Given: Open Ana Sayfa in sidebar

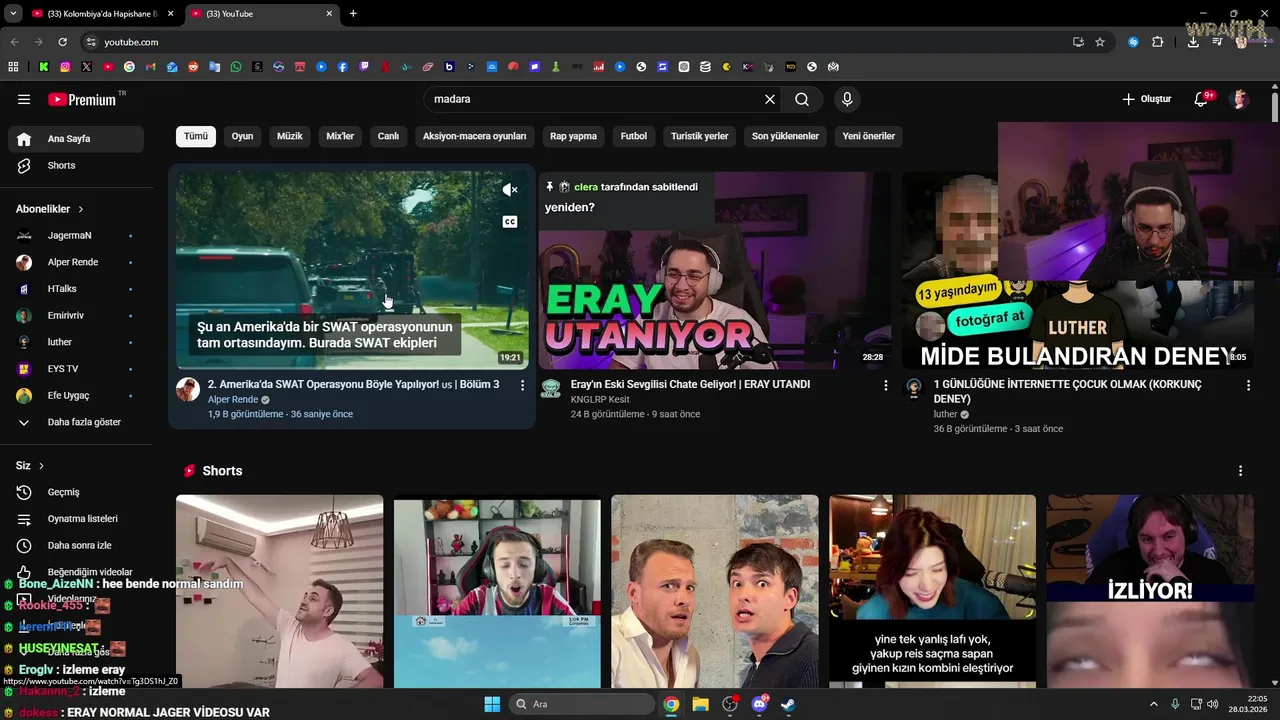Looking at the screenshot, I should (76, 139).
